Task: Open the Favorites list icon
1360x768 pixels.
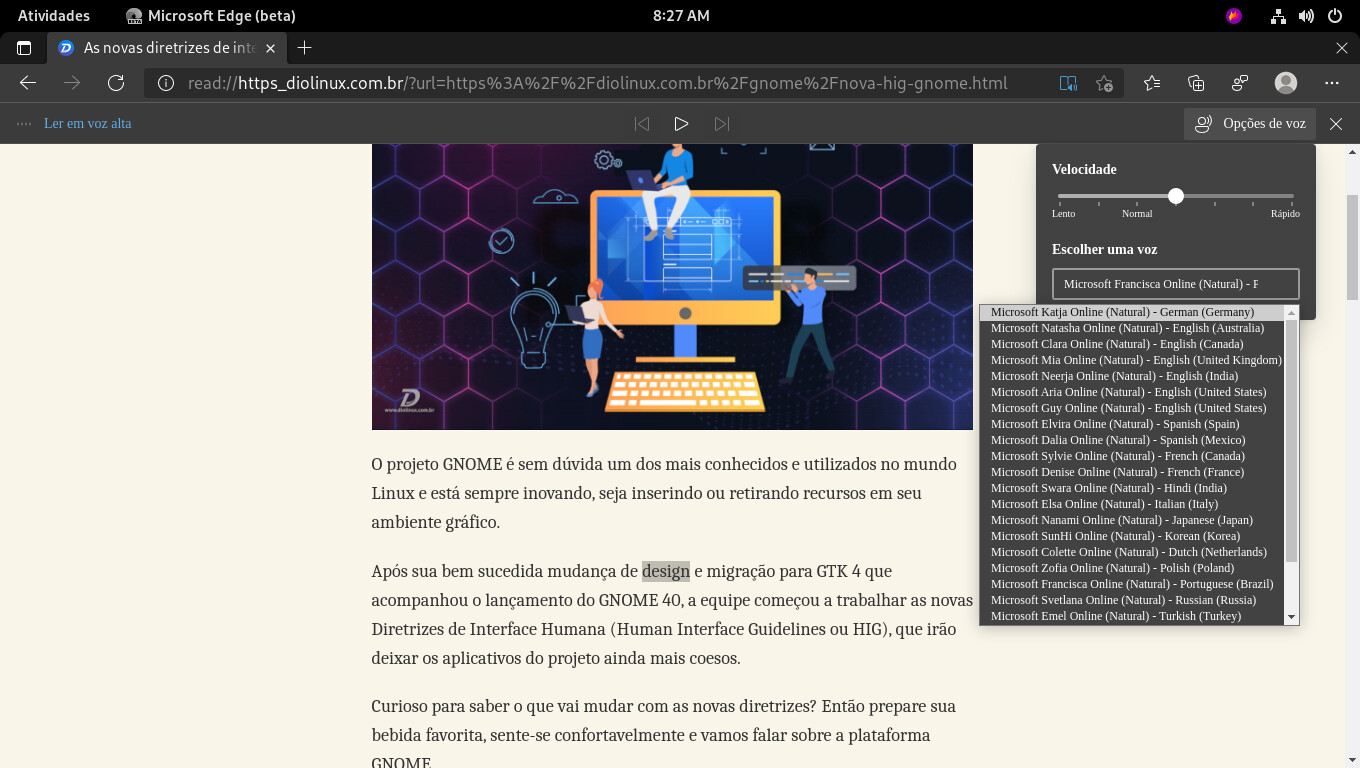Action: click(1152, 83)
